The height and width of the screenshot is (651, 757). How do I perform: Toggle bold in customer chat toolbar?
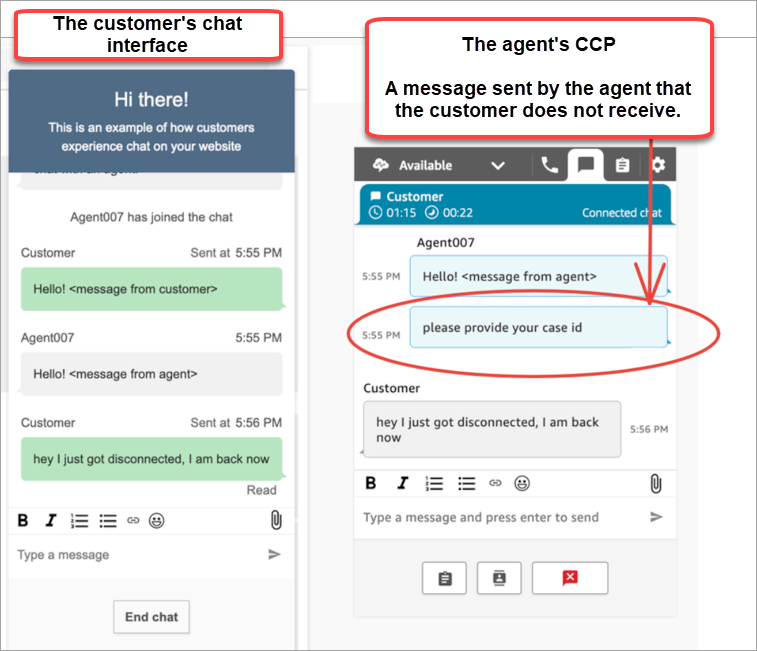23,520
